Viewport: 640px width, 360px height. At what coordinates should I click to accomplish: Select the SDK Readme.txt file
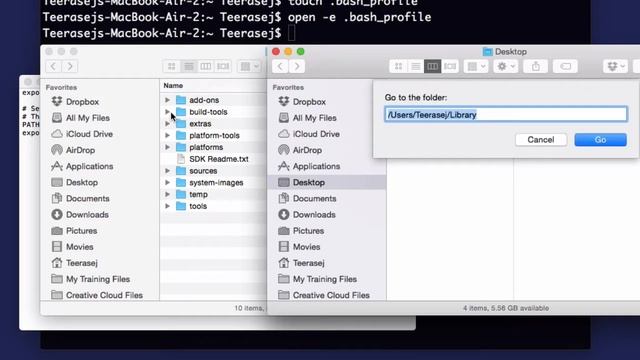(213, 159)
